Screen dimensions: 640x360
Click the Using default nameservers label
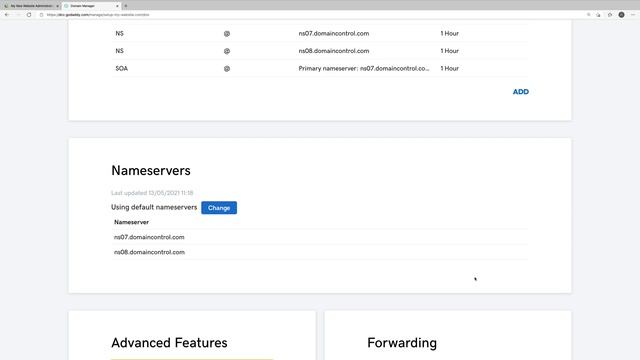[154, 207]
